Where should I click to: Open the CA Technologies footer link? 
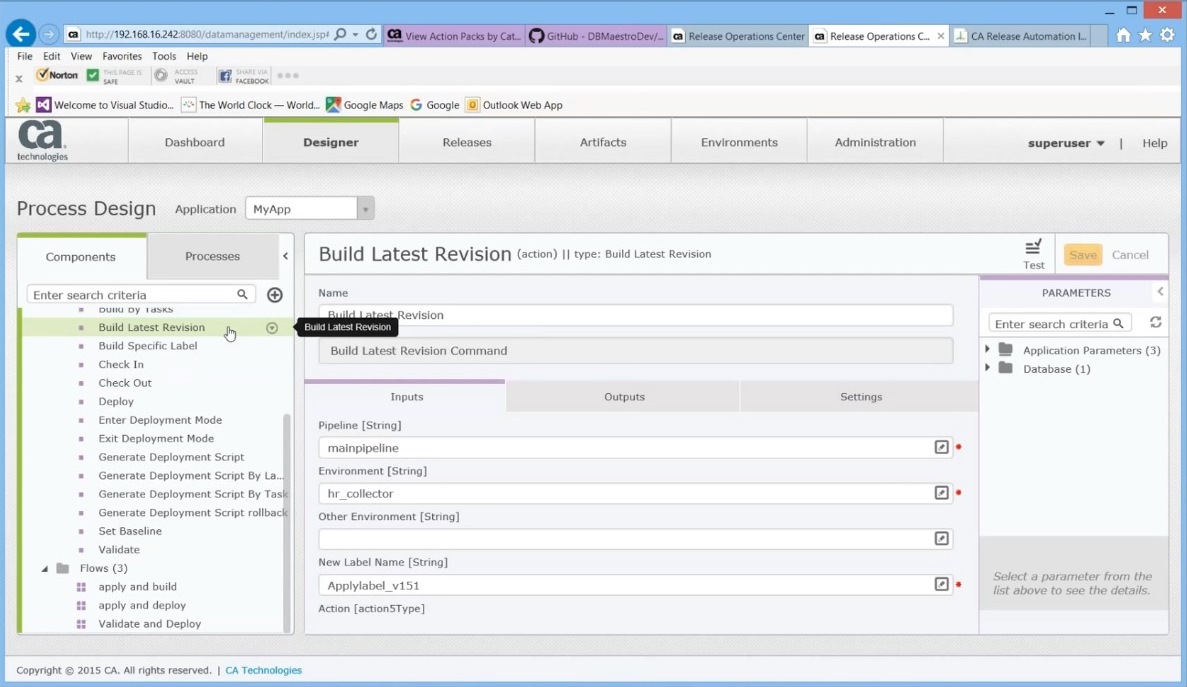(x=263, y=671)
